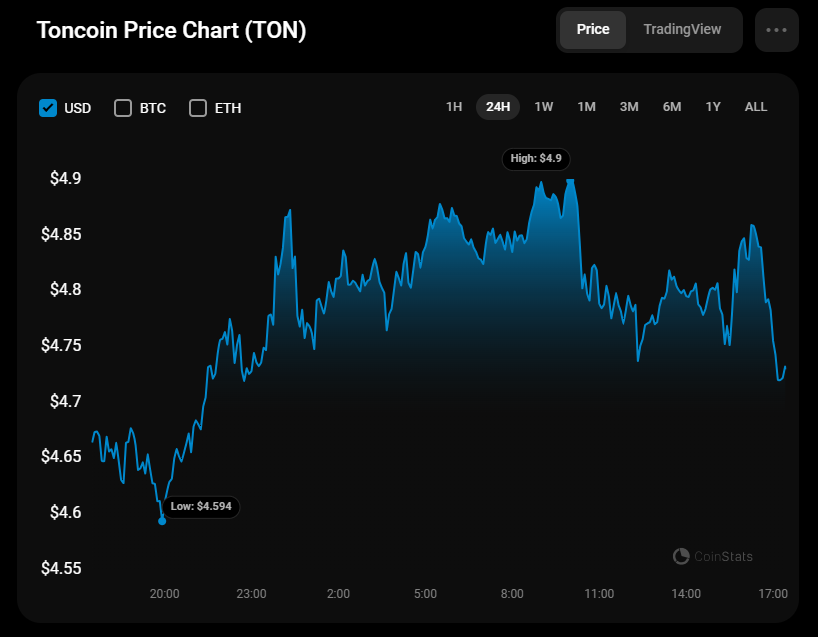Screen dimensions: 818x637
Task: Select the 1Y time range
Action: pyautogui.click(x=713, y=107)
